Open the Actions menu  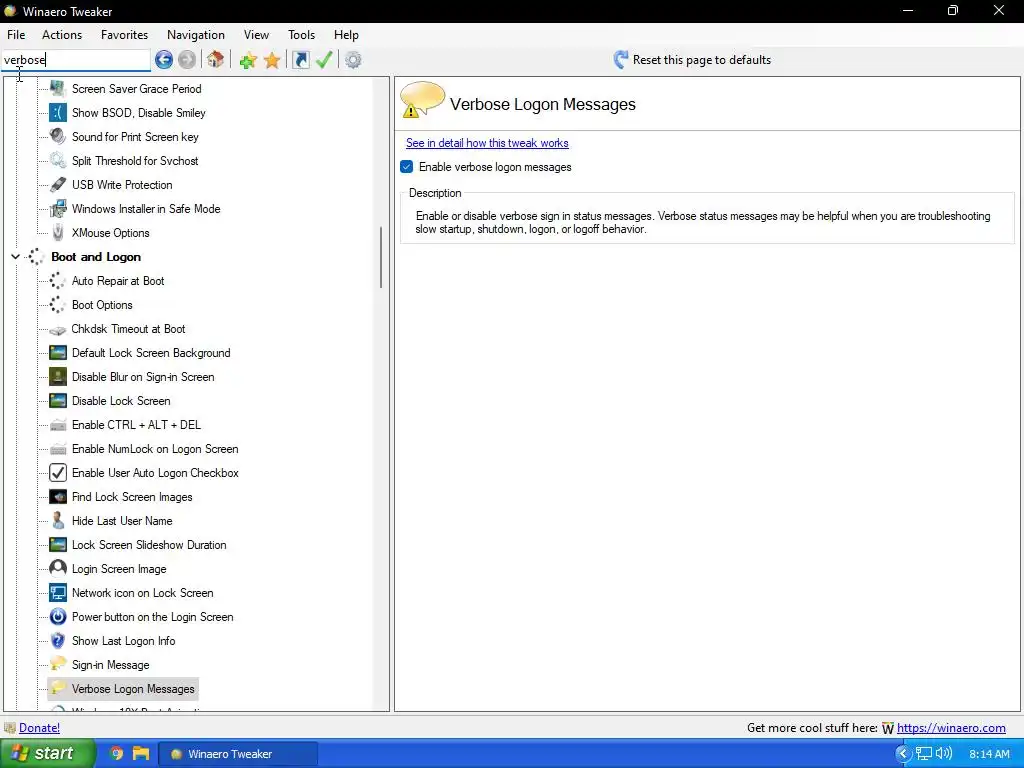[62, 35]
